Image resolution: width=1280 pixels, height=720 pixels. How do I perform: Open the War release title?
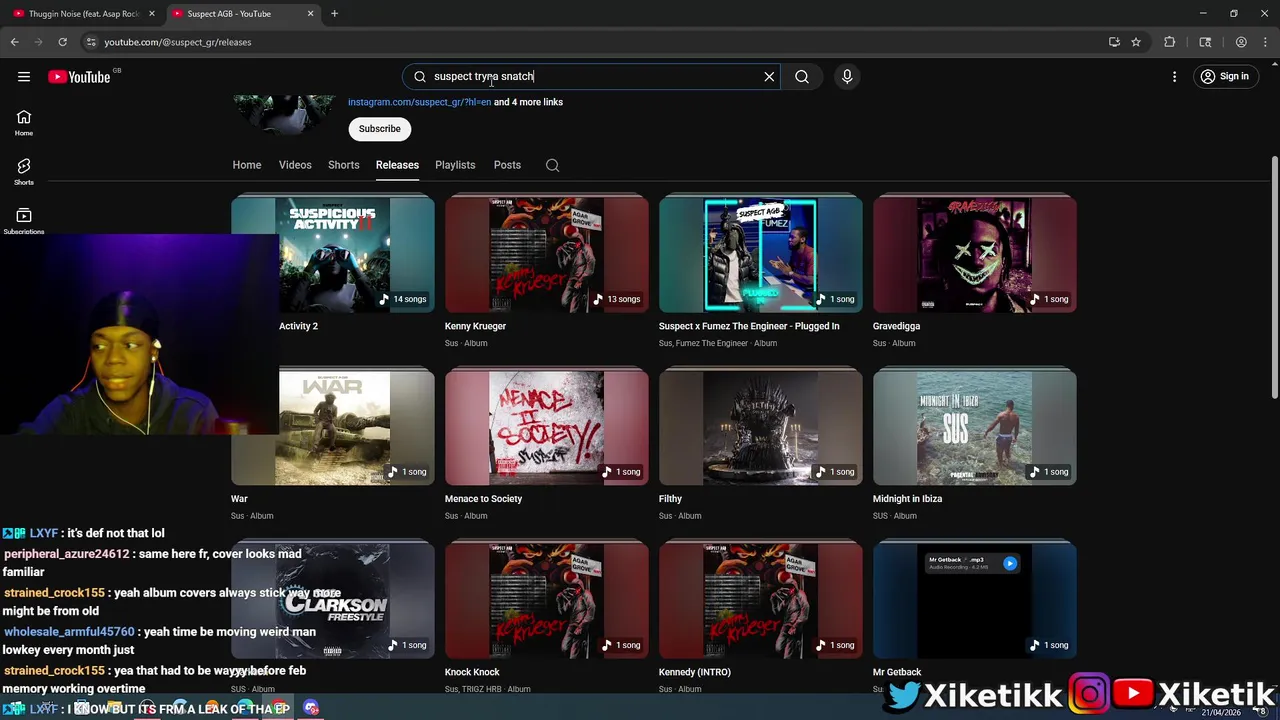(x=239, y=499)
